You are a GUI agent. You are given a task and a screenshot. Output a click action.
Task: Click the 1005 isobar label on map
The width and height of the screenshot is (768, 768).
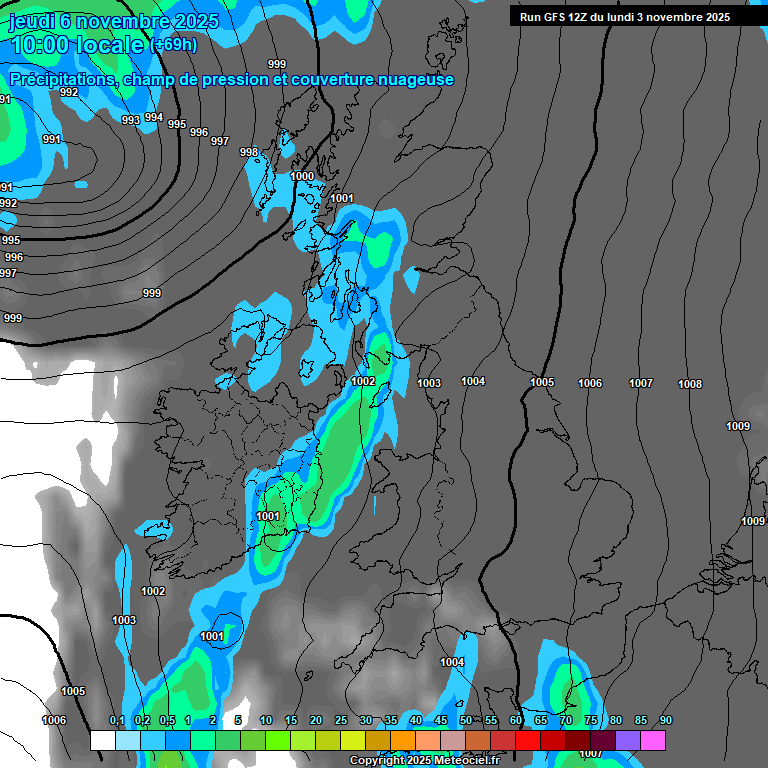542,383
